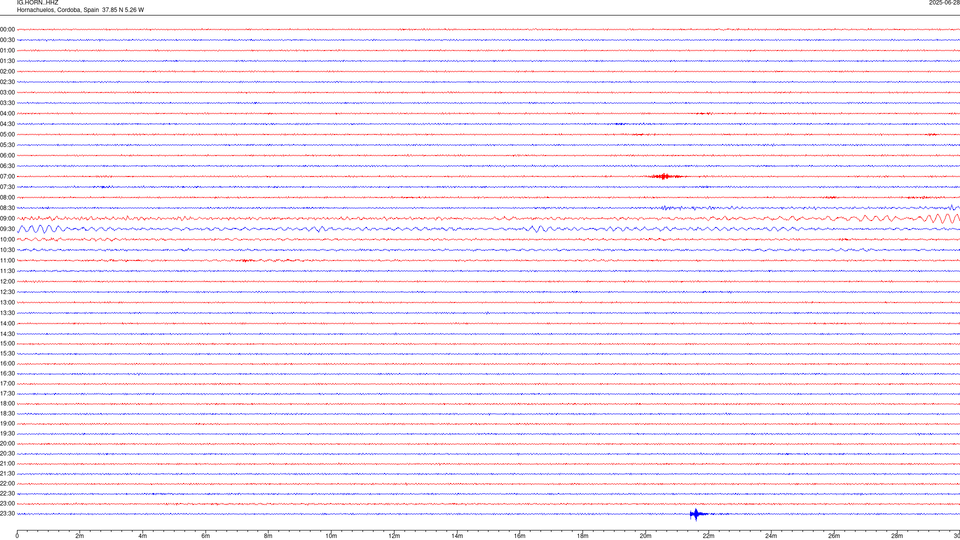Click the 22:00 time label
The width and height of the screenshot is (960, 540).
pos(7,484)
